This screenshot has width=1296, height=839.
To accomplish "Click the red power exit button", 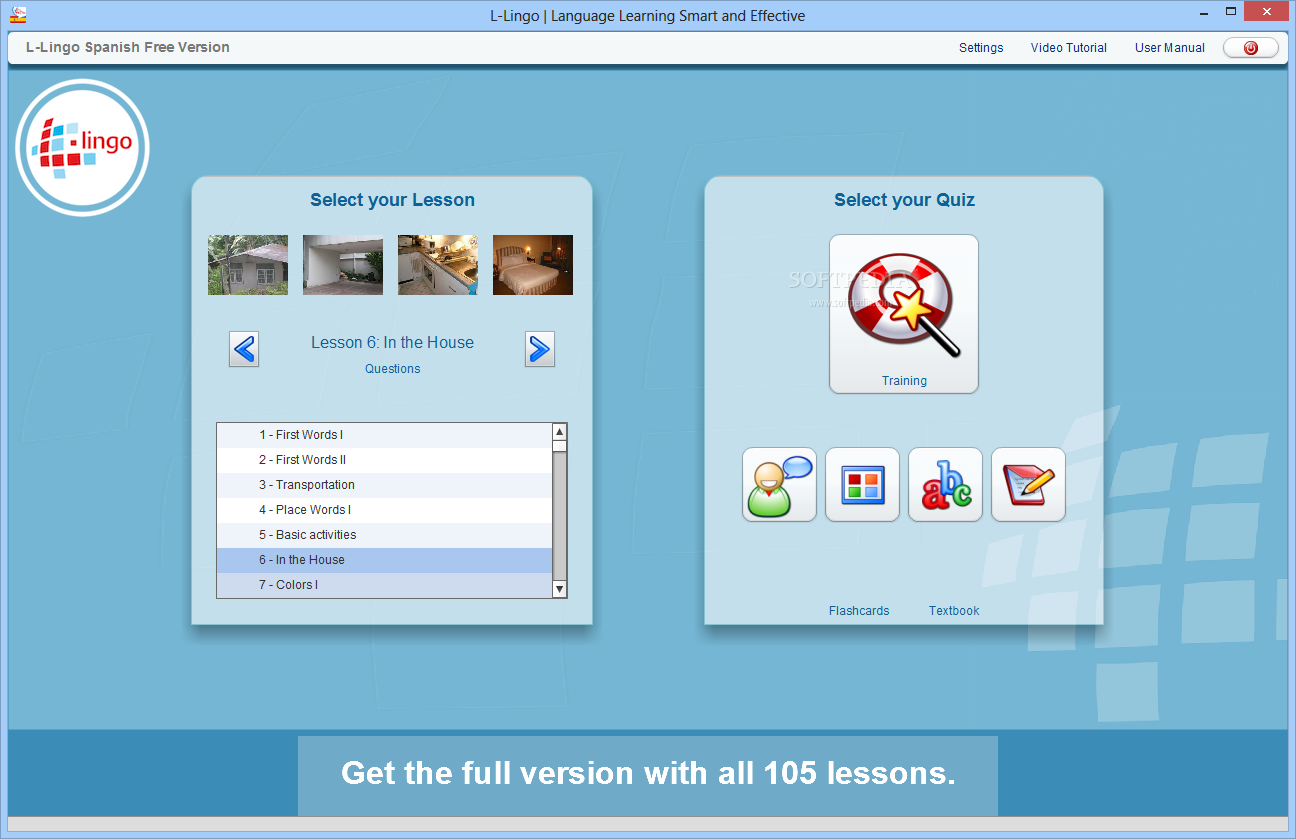I will [1250, 47].
